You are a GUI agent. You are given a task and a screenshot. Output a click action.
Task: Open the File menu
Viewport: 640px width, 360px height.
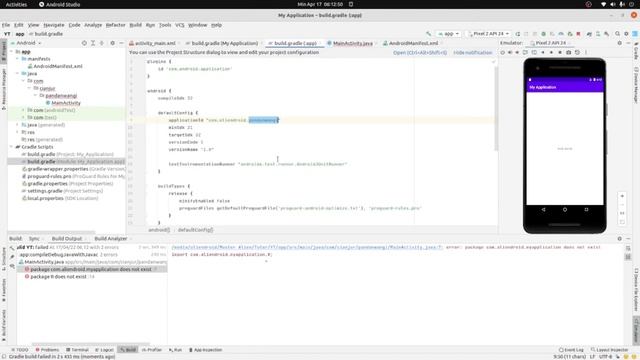point(6,25)
